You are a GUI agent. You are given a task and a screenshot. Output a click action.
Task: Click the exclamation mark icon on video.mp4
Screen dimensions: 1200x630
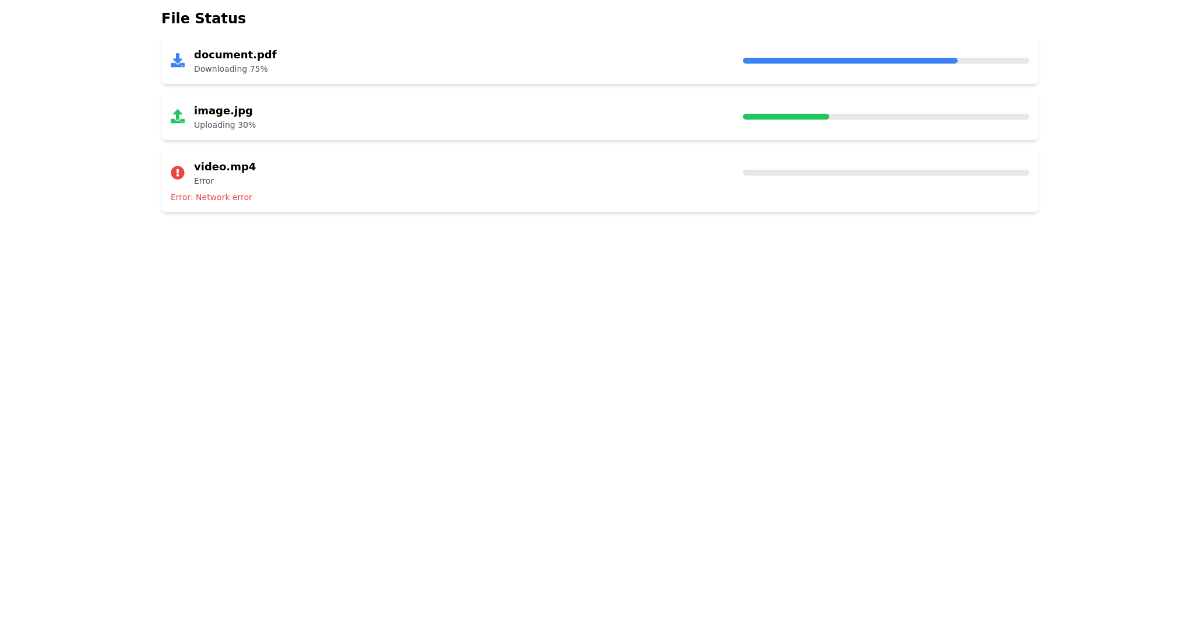(178, 172)
